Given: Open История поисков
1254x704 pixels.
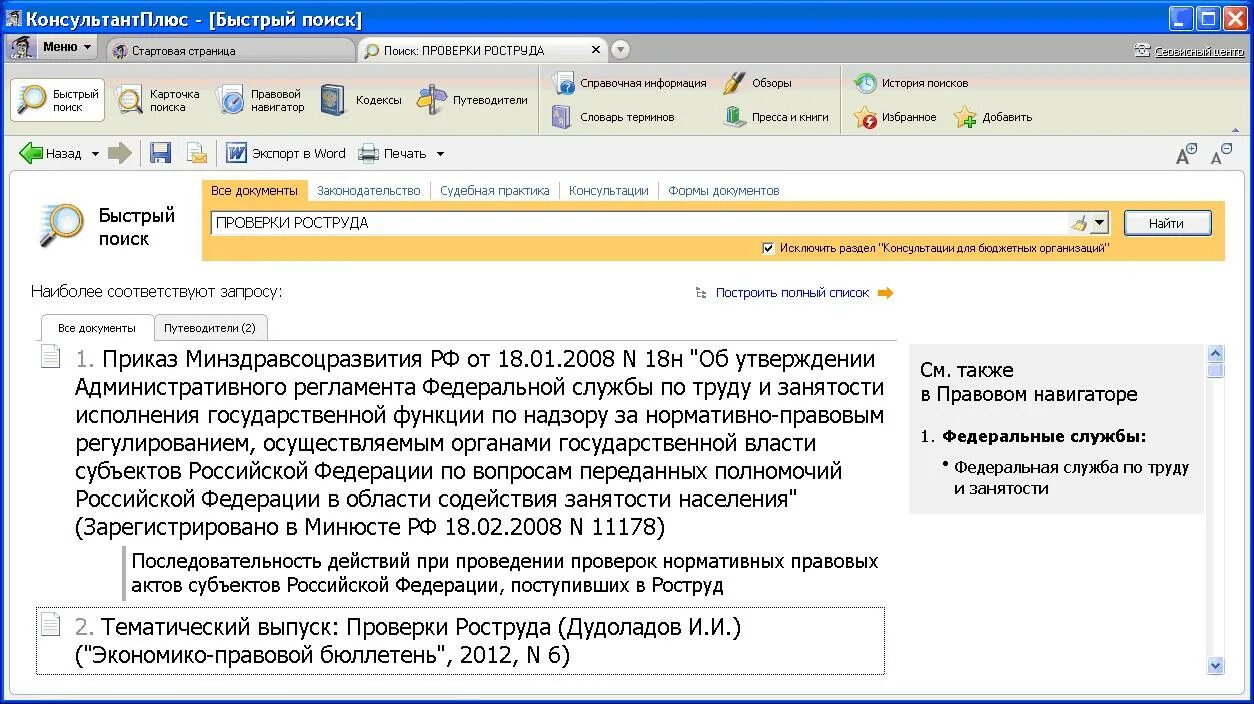Looking at the screenshot, I should click(911, 83).
